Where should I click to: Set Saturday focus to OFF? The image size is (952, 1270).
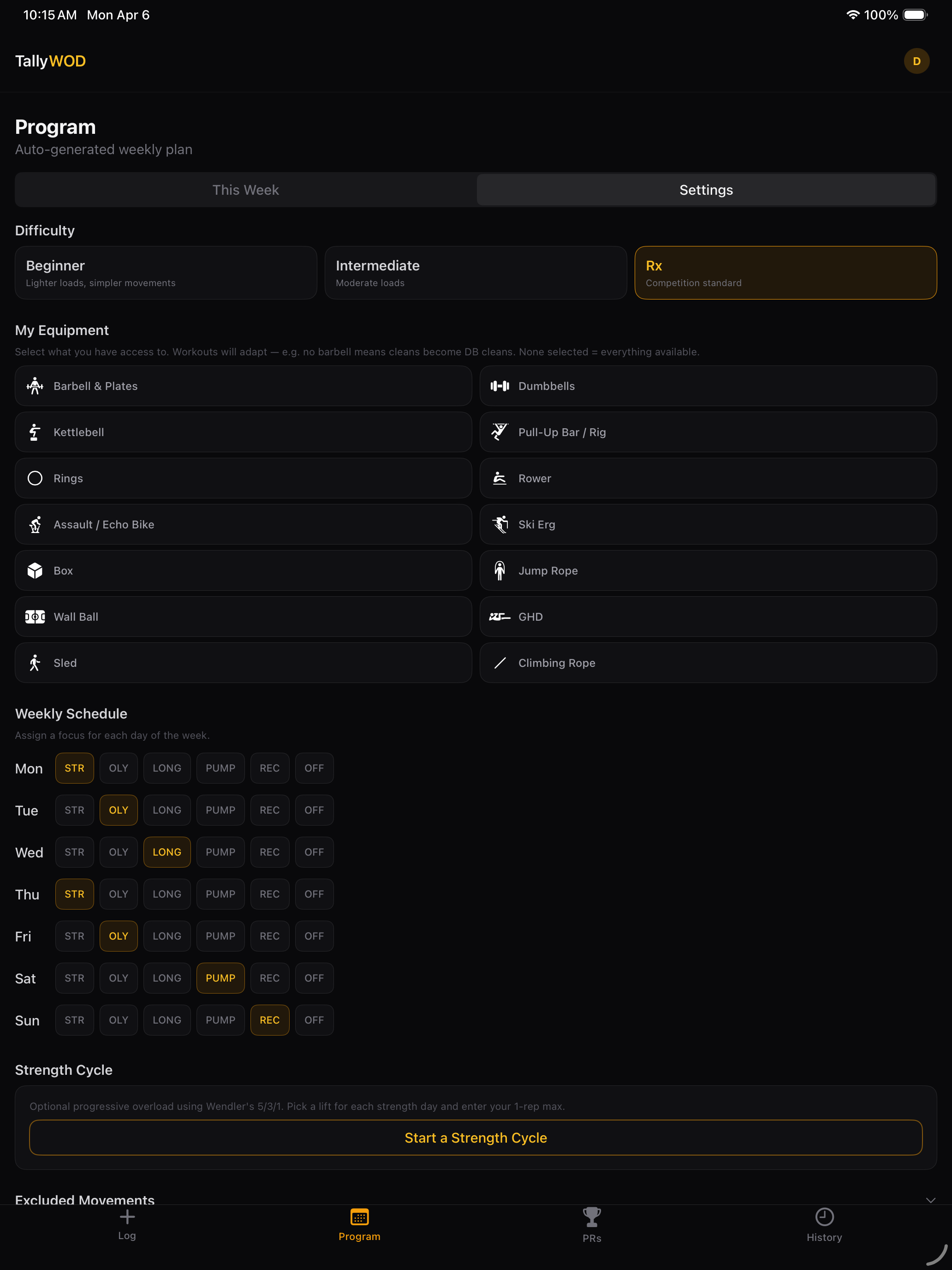(314, 978)
